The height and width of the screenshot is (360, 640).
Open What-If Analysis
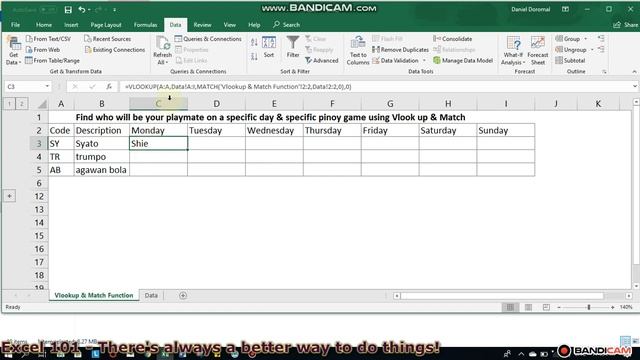click(513, 51)
